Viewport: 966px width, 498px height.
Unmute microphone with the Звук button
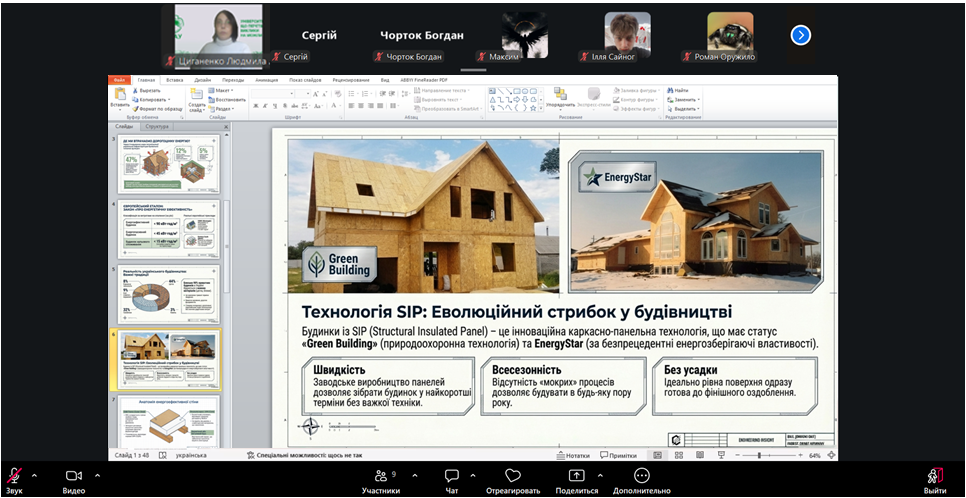point(14,477)
